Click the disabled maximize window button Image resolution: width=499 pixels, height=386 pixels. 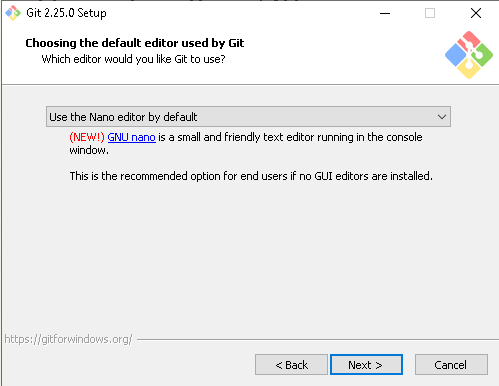click(x=430, y=13)
